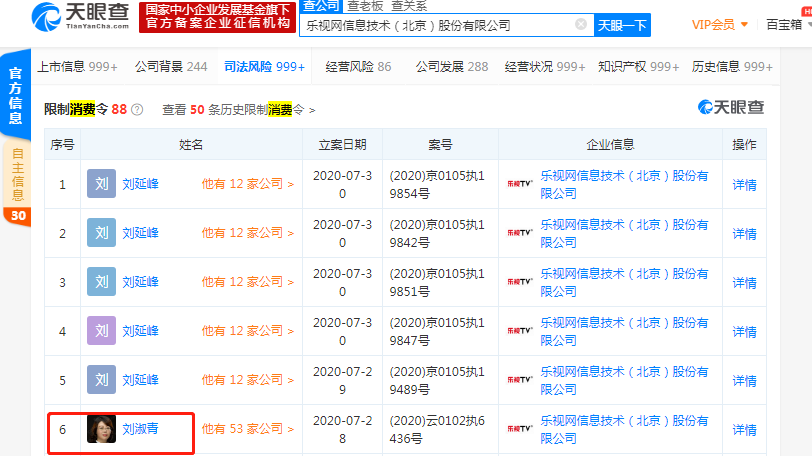Open the 公司发展 tab
Image resolution: width=812 pixels, height=456 pixels.
tap(452, 67)
